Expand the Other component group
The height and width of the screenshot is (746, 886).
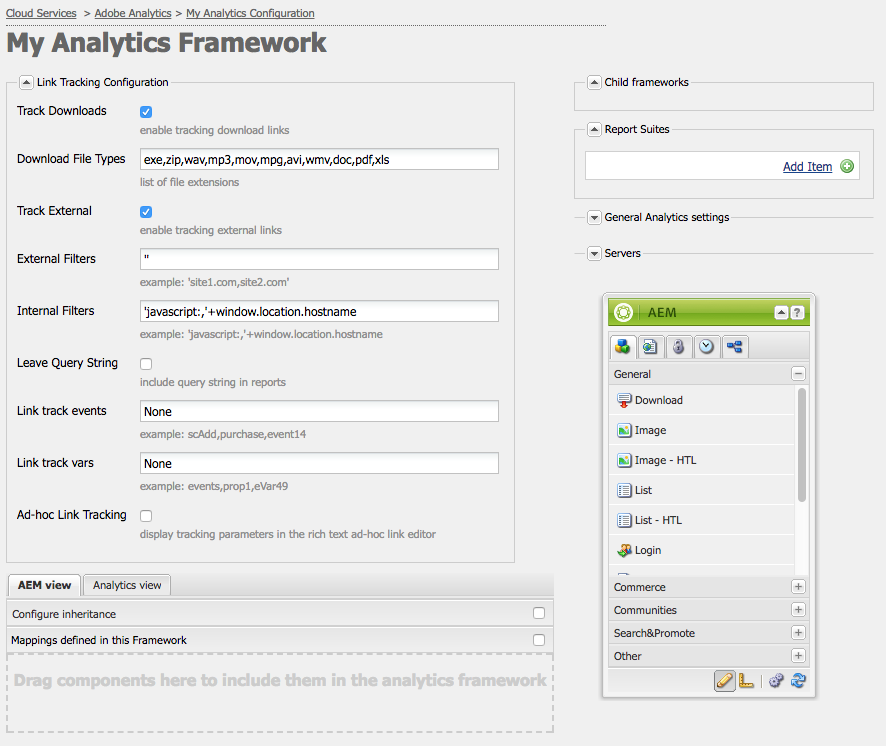pos(798,656)
